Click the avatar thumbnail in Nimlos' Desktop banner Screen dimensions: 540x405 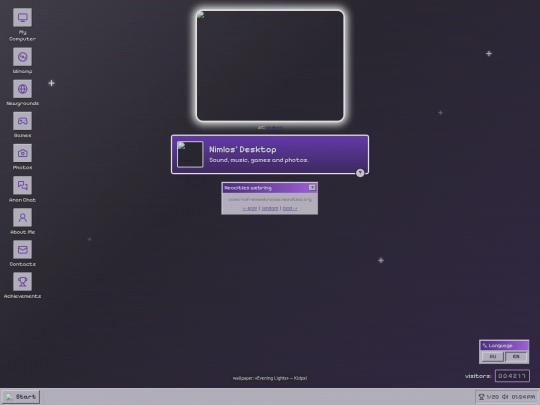pos(190,154)
